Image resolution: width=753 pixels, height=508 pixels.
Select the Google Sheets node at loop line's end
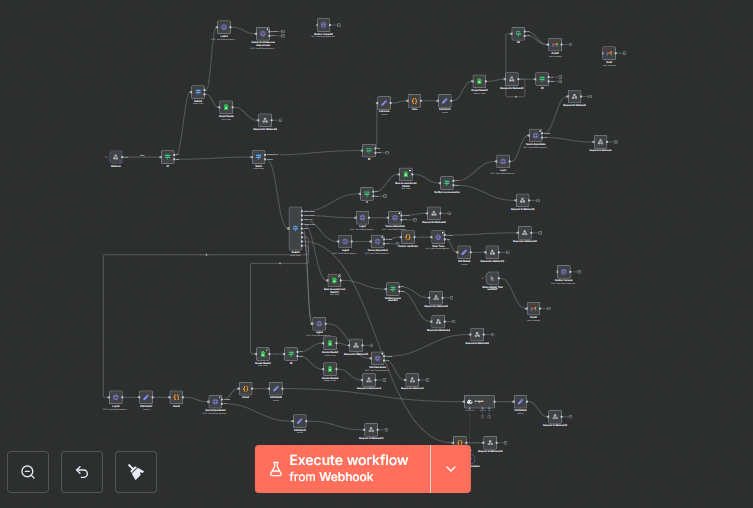[x=263, y=354]
